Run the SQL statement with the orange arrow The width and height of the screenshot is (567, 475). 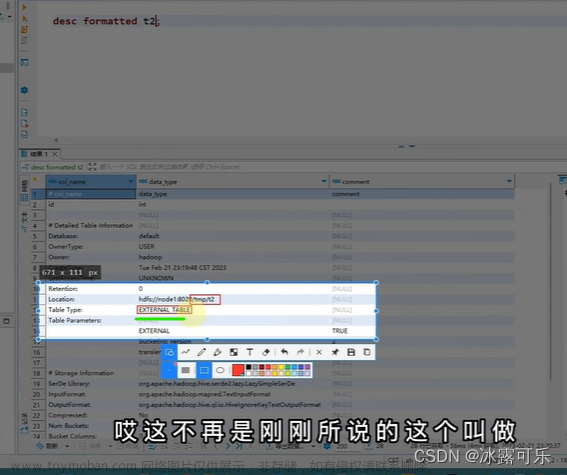click(x=24, y=7)
